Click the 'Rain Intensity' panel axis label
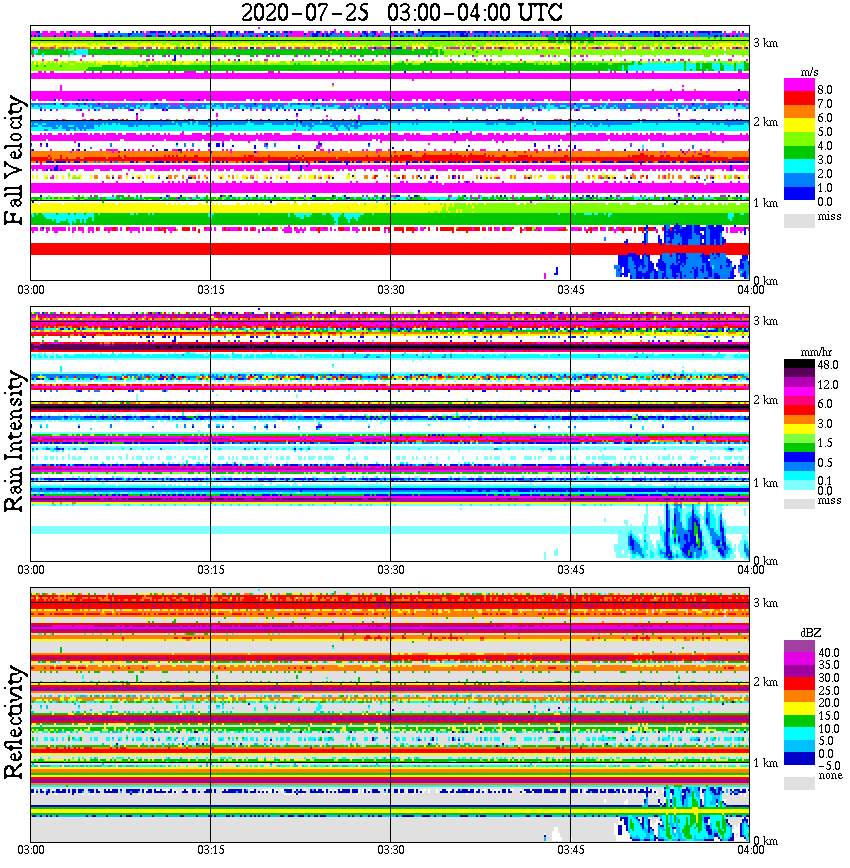Screen dimensions: 850x868 [x=14, y=441]
